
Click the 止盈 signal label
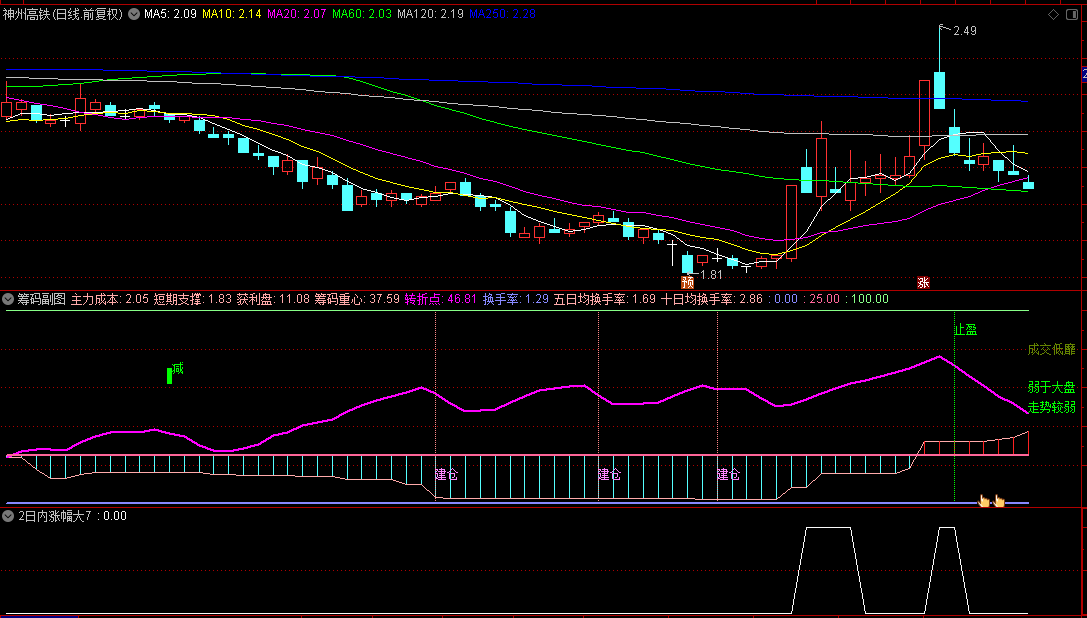point(966,330)
